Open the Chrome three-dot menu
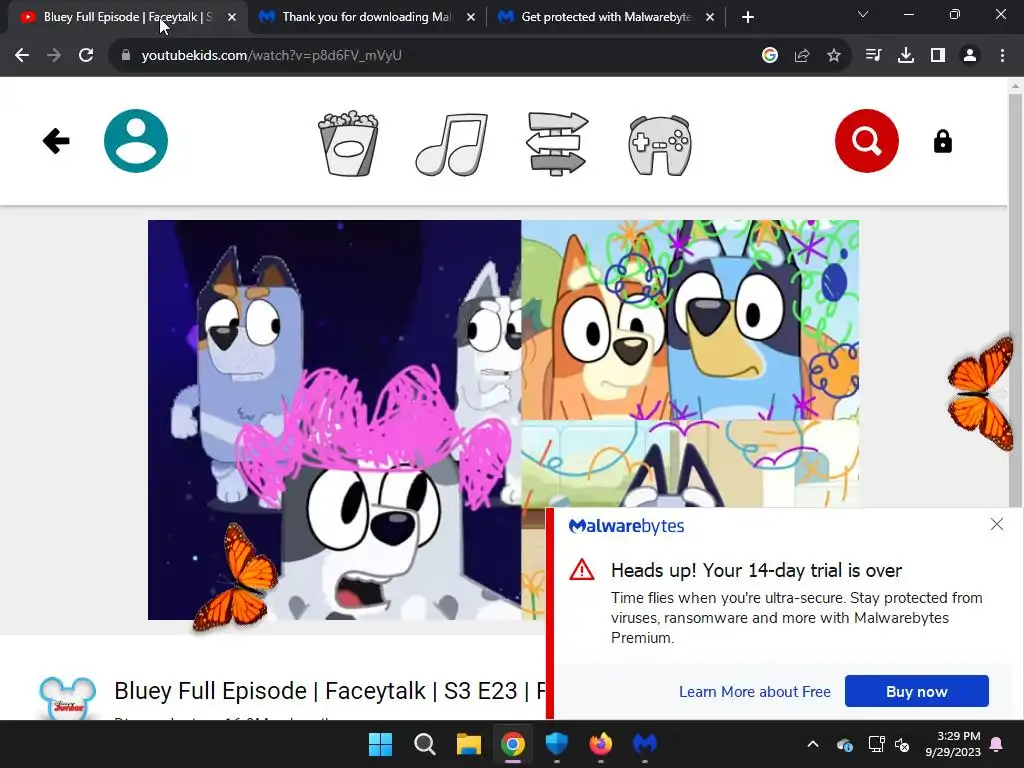This screenshot has width=1024, height=768. 1002,56
